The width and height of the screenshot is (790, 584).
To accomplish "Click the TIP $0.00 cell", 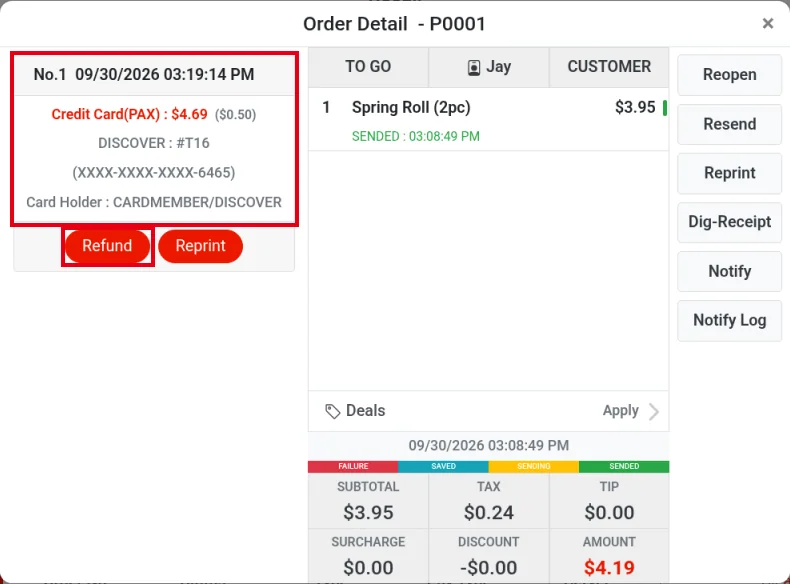I will (609, 501).
